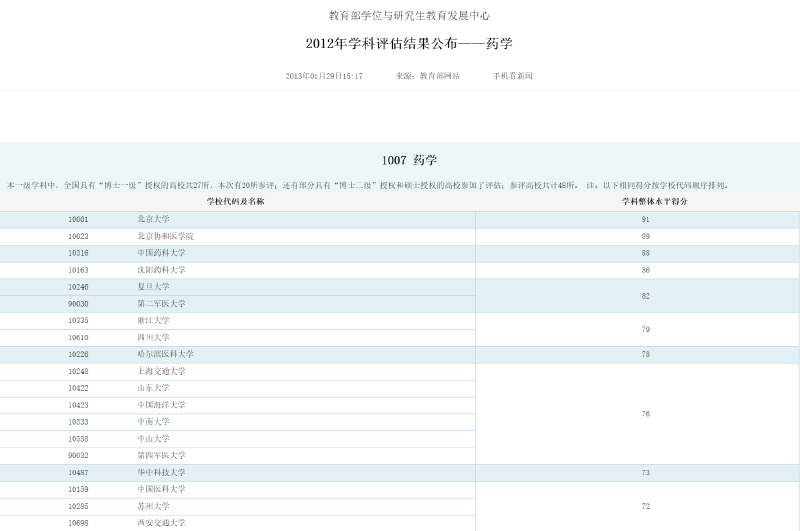Screen dimensions: 800x531
Task: Select school code 10558
Action: click(78, 438)
